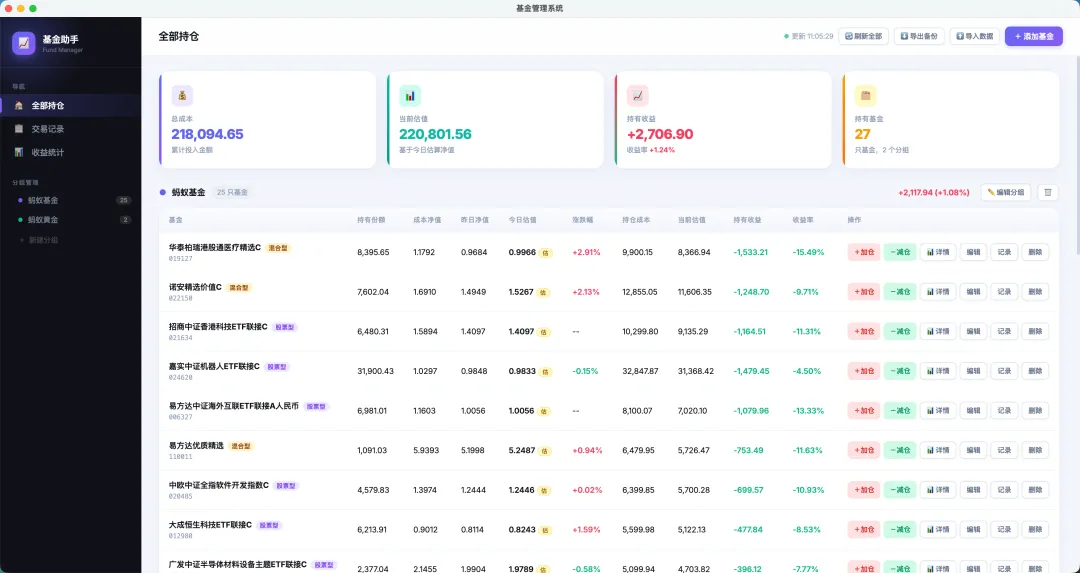Click the 估 badge next to 0.9966

(x=546, y=253)
